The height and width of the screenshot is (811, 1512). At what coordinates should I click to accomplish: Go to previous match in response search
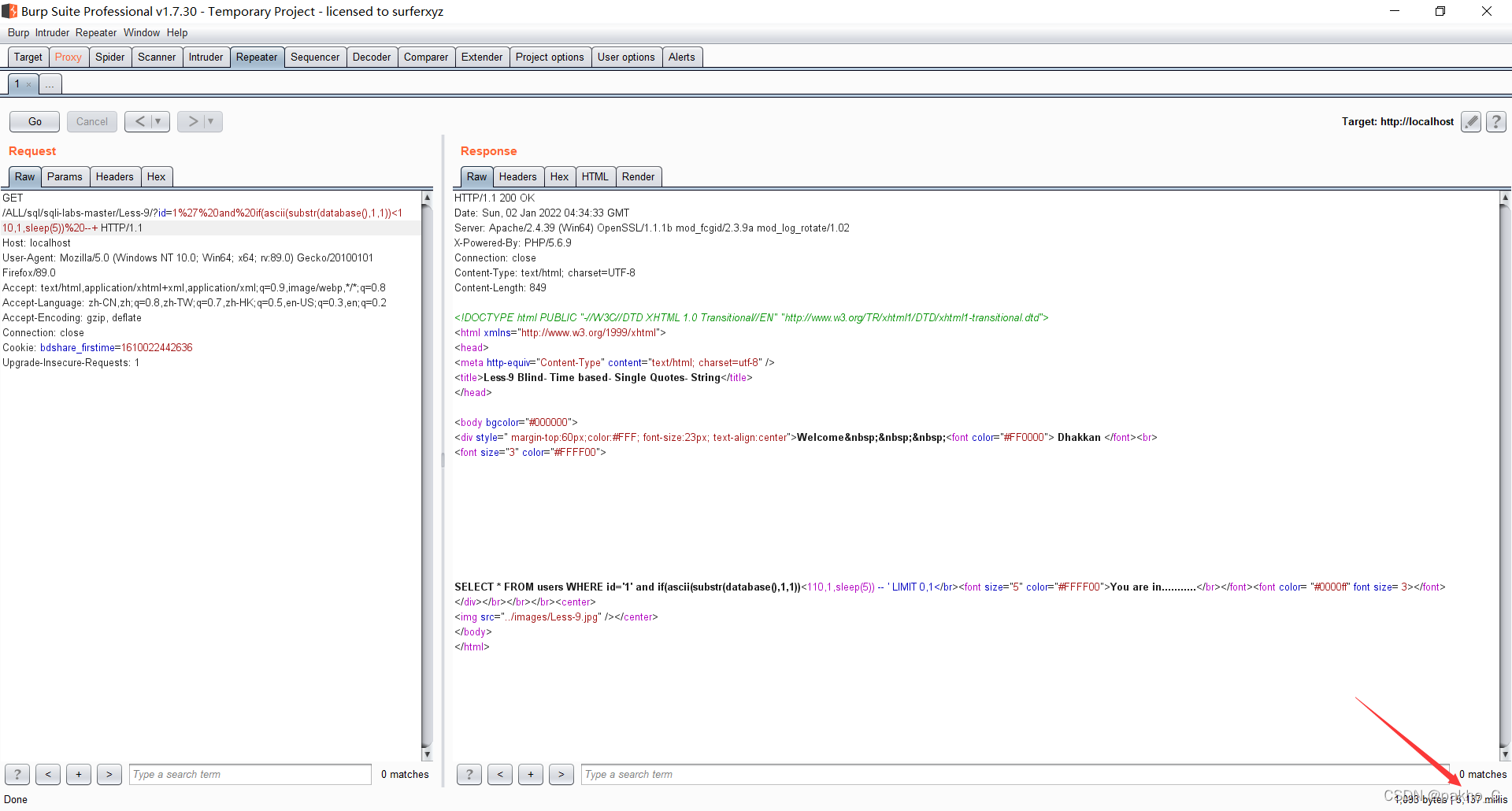(x=500, y=774)
